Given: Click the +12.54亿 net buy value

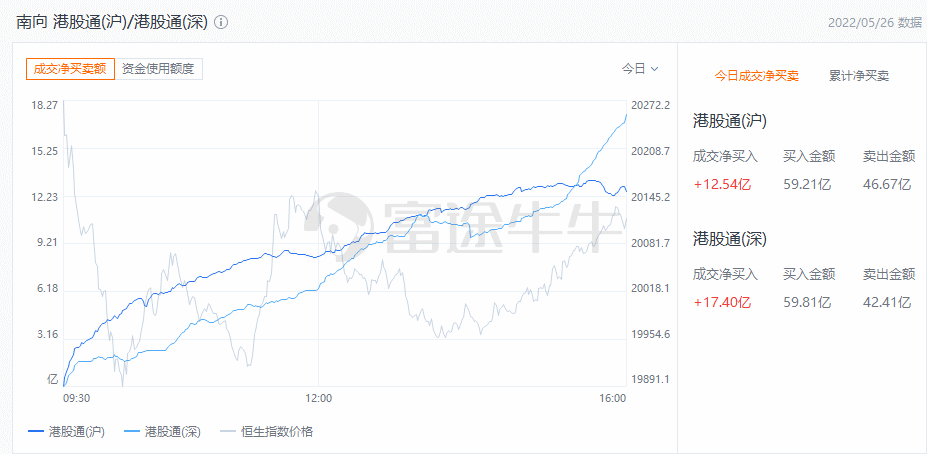Looking at the screenshot, I should click(721, 184).
